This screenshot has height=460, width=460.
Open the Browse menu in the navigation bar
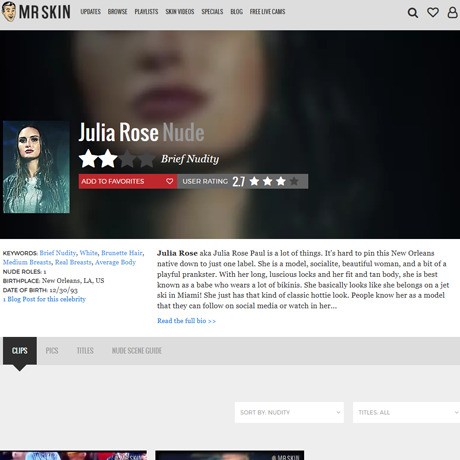click(x=117, y=12)
